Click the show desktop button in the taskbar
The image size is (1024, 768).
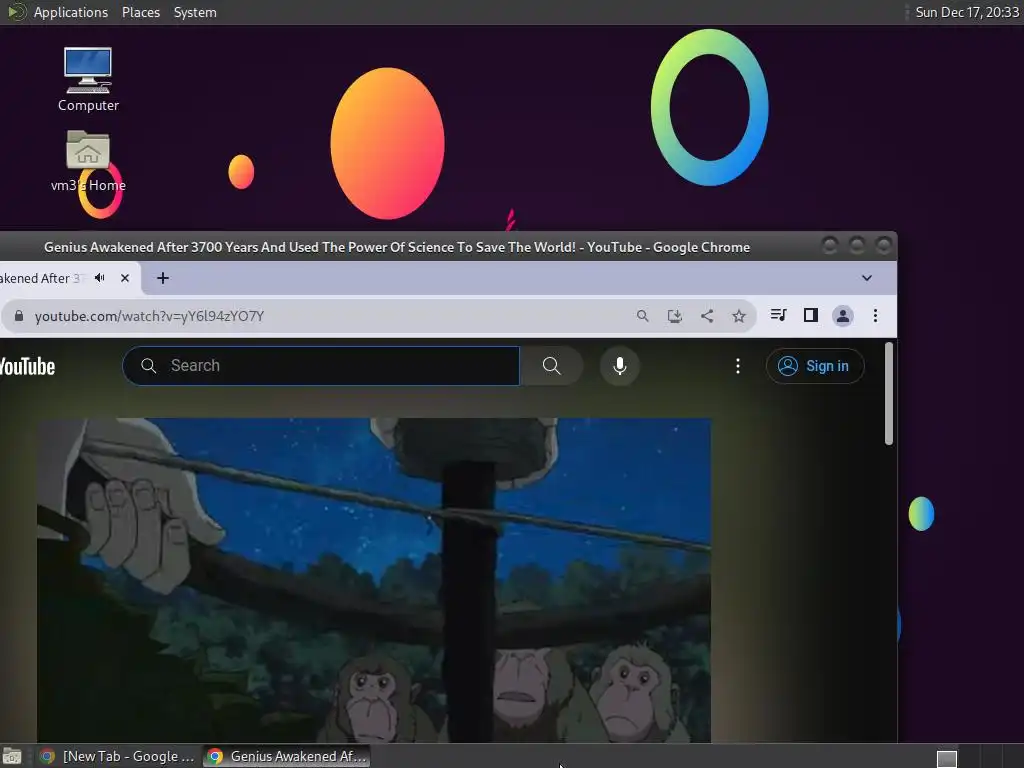click(12, 756)
